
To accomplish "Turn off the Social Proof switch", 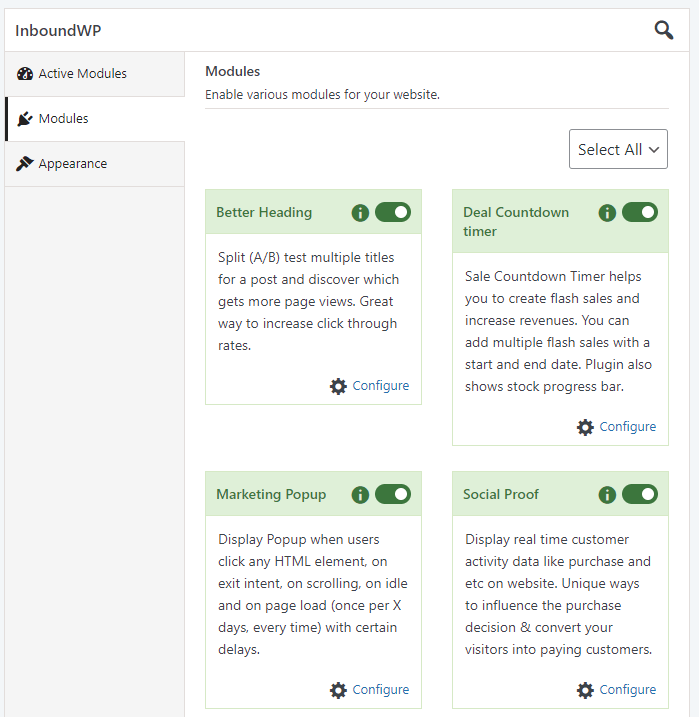I will click(640, 494).
